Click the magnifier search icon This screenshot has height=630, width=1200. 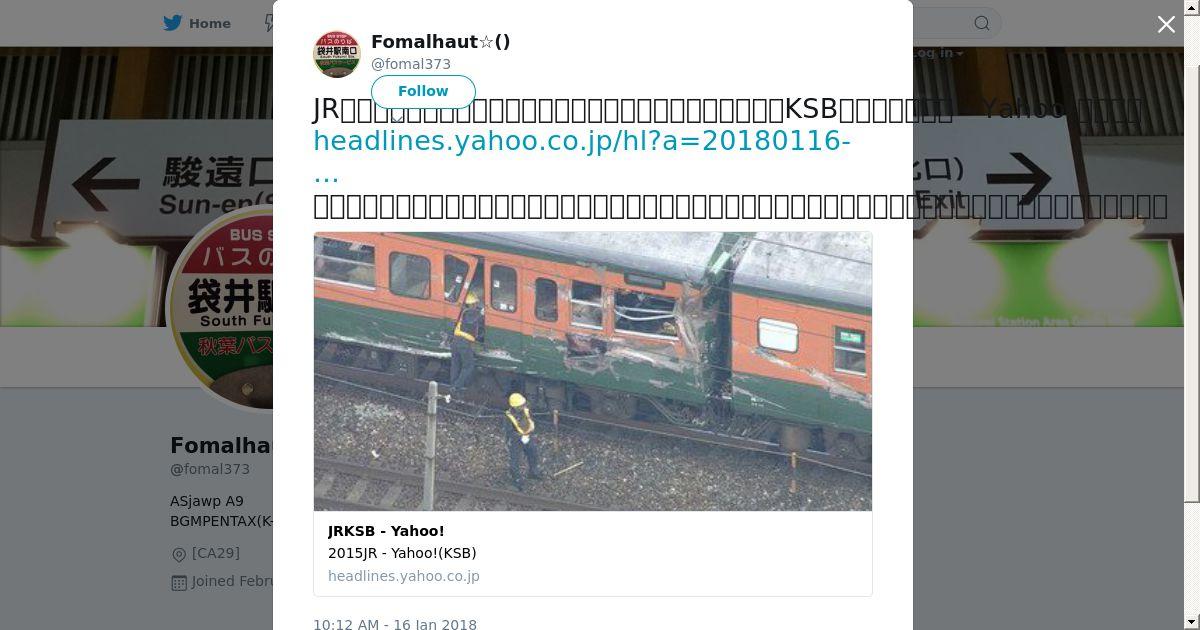point(982,23)
